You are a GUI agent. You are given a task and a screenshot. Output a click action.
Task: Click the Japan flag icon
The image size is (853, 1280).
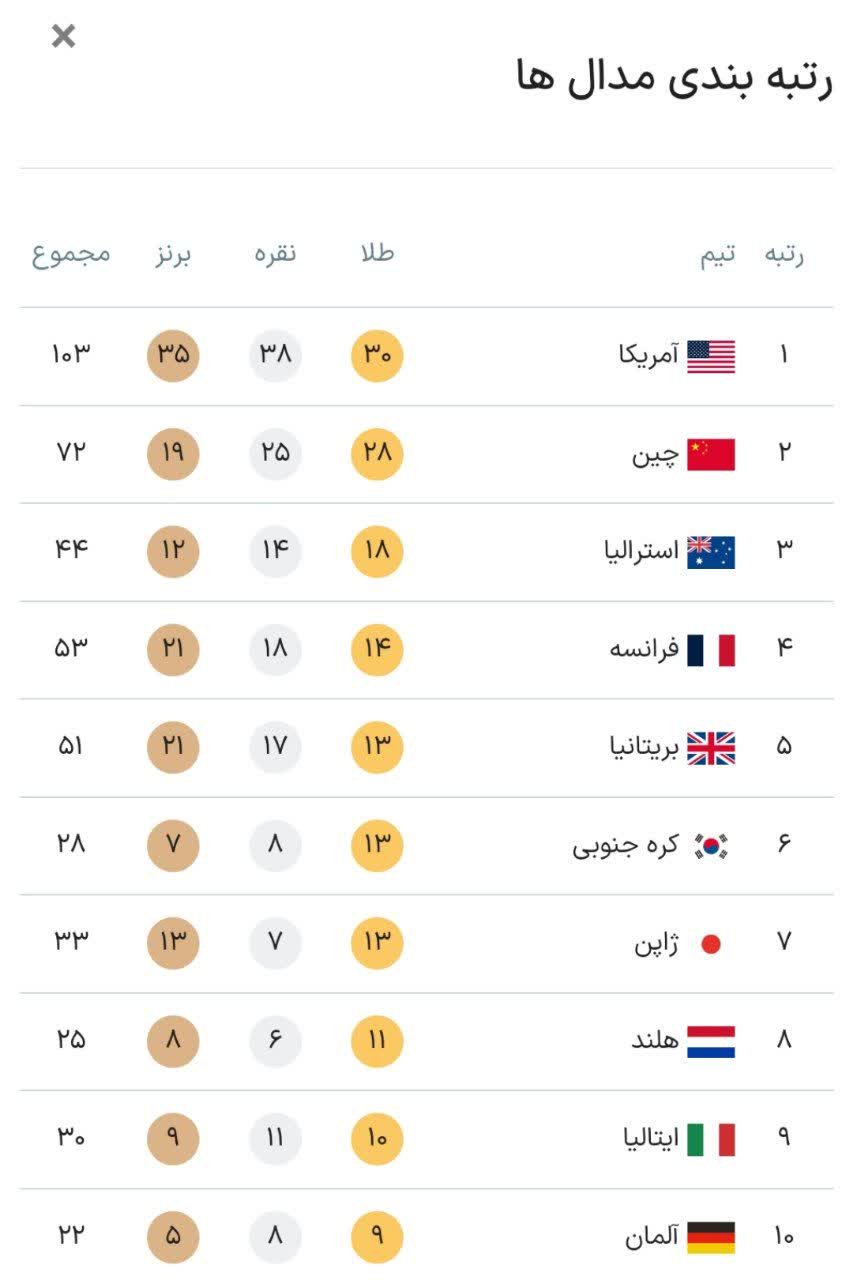(711, 943)
